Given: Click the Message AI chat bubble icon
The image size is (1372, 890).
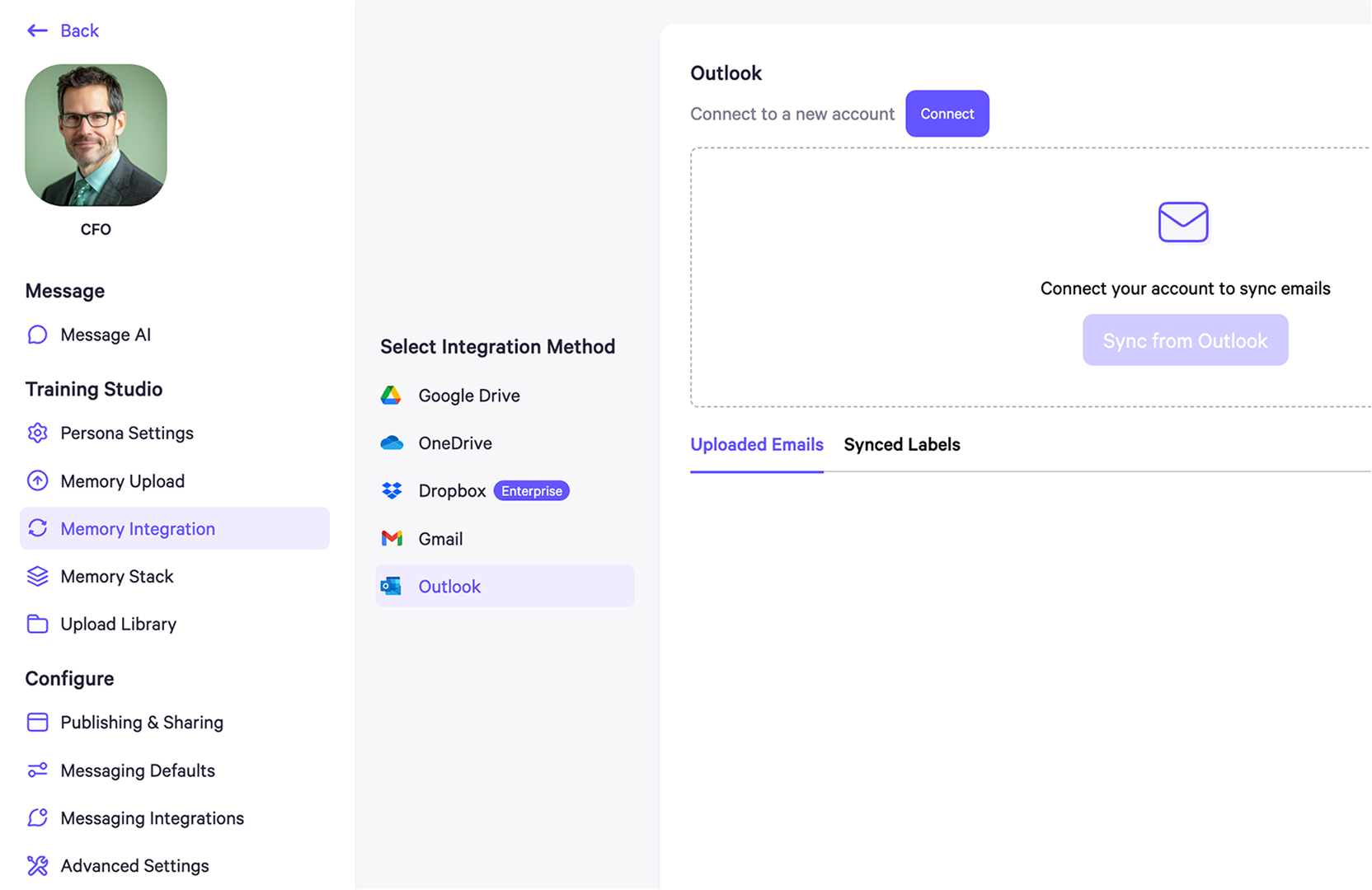Looking at the screenshot, I should click(x=37, y=335).
